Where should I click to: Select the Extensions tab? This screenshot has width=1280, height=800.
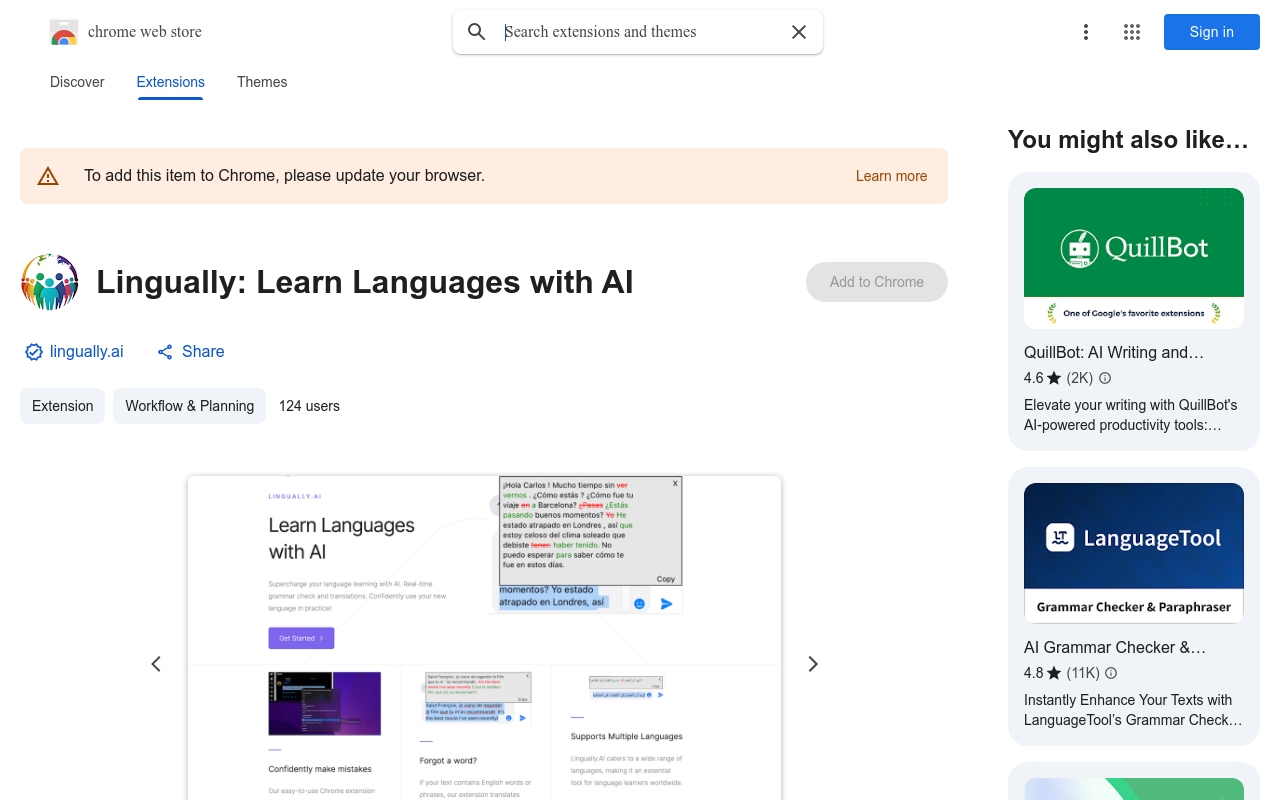click(171, 82)
